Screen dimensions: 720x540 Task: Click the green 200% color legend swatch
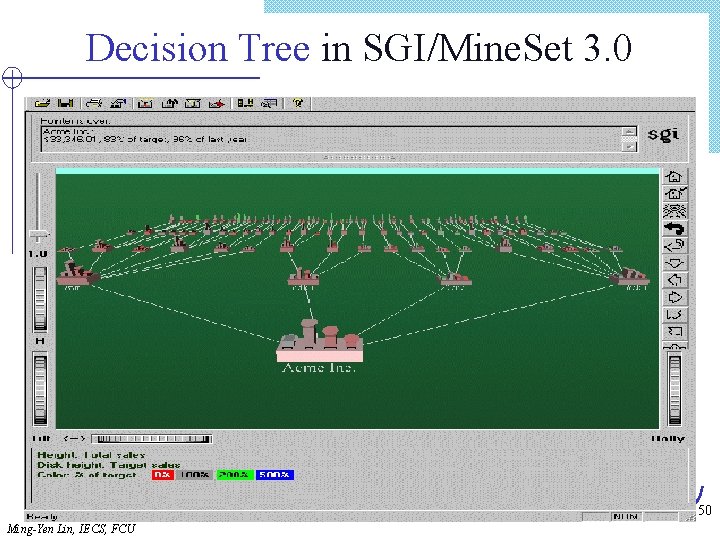pos(235,475)
